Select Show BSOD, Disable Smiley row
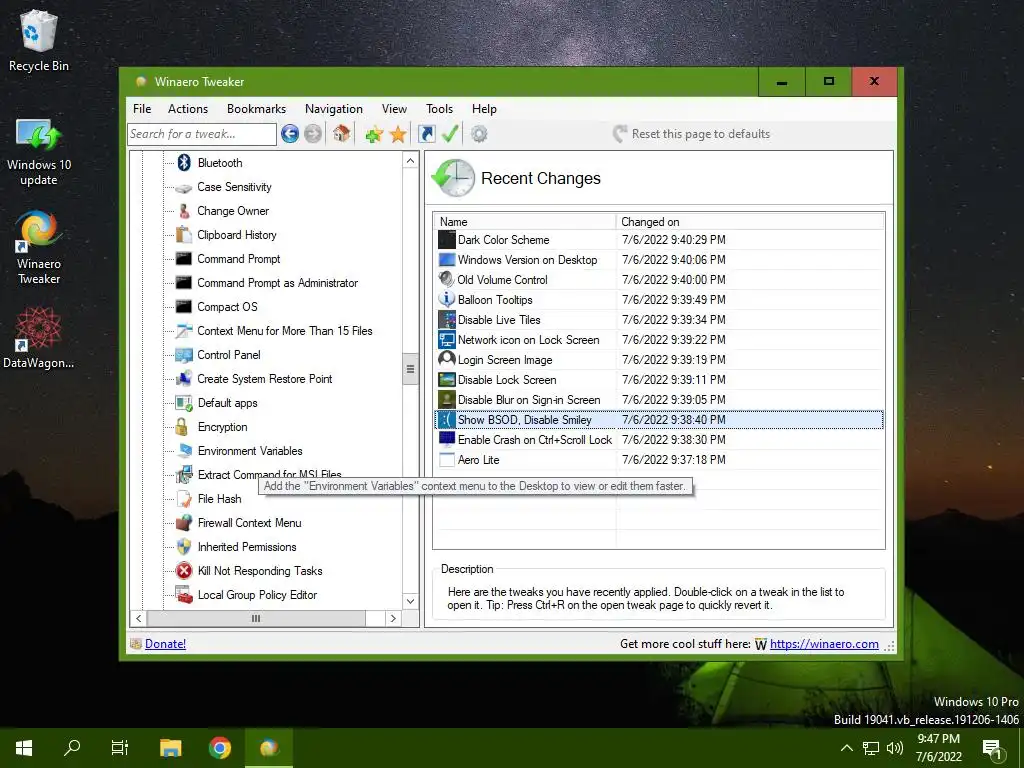 [x=659, y=420]
